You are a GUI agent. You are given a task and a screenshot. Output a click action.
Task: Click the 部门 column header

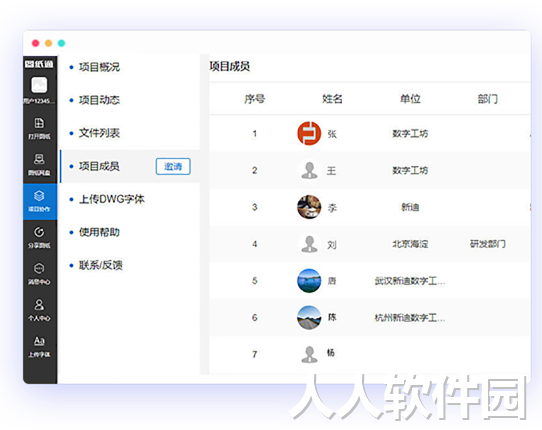(x=487, y=99)
